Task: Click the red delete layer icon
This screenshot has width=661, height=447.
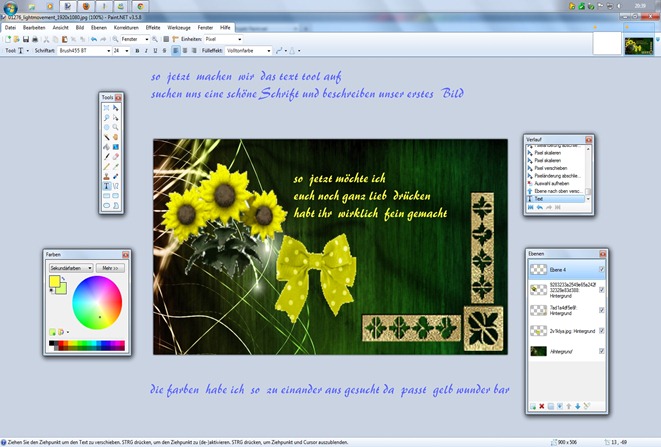Action: coord(542,406)
